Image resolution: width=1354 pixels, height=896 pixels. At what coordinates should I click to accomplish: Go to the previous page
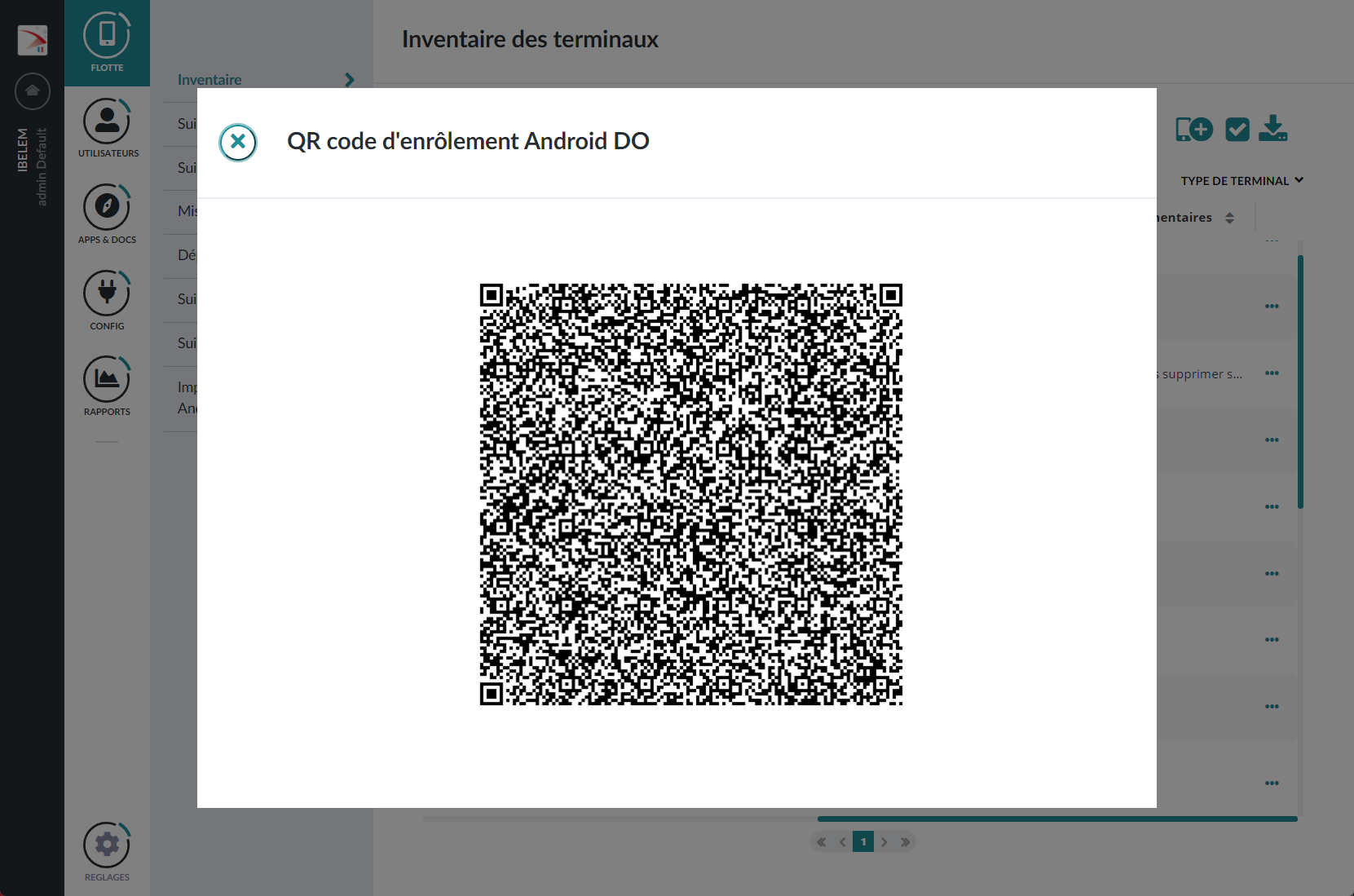(x=843, y=842)
